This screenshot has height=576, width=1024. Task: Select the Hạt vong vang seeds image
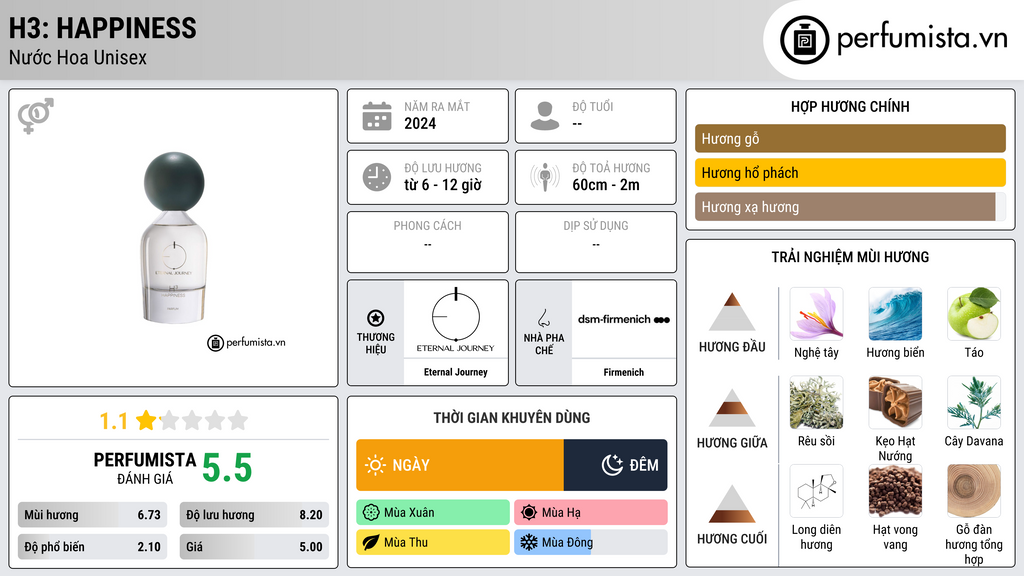point(895,491)
